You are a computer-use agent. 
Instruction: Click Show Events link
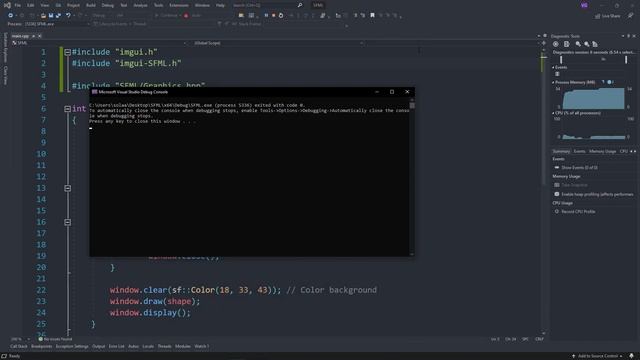point(580,168)
